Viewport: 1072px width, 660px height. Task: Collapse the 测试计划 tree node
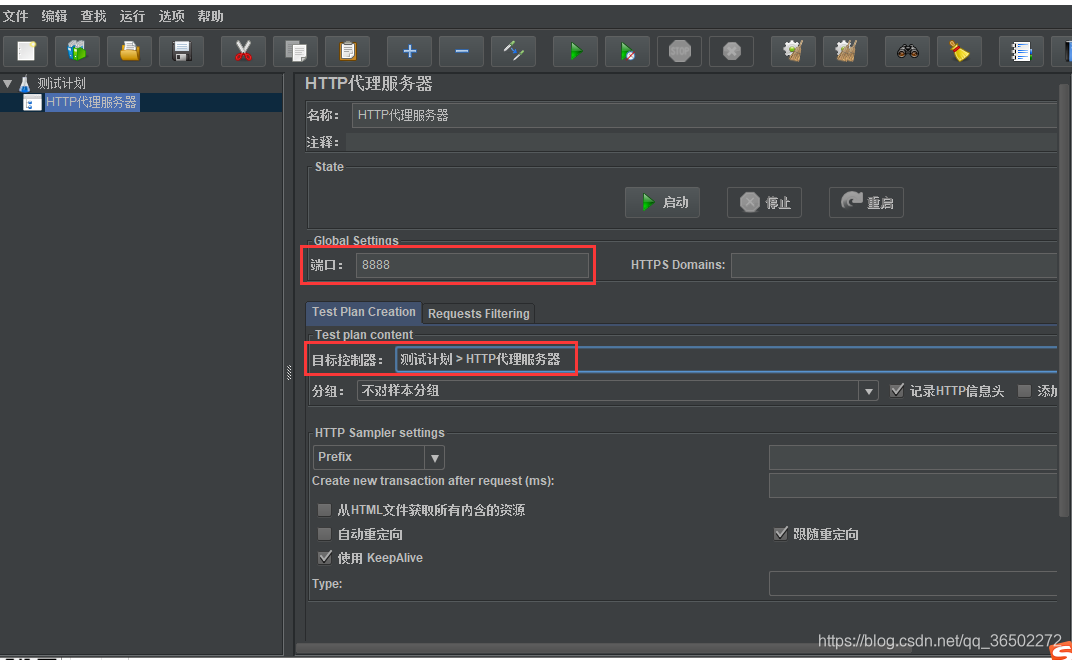(x=8, y=83)
